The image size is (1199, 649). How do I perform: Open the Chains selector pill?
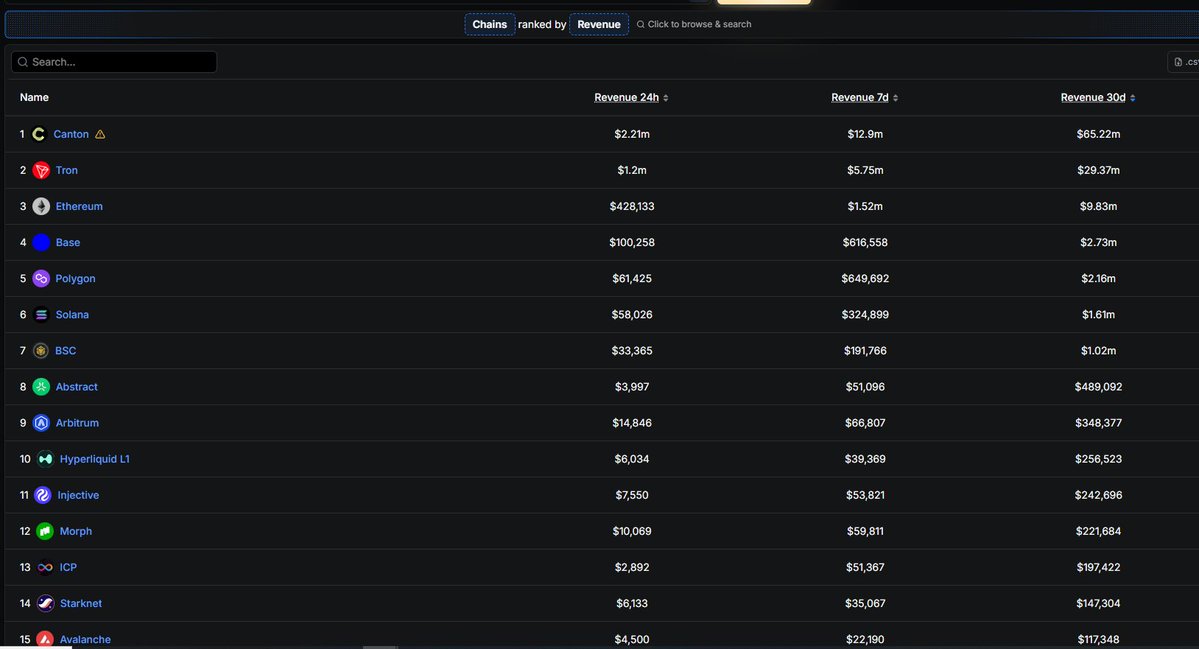pyautogui.click(x=489, y=24)
